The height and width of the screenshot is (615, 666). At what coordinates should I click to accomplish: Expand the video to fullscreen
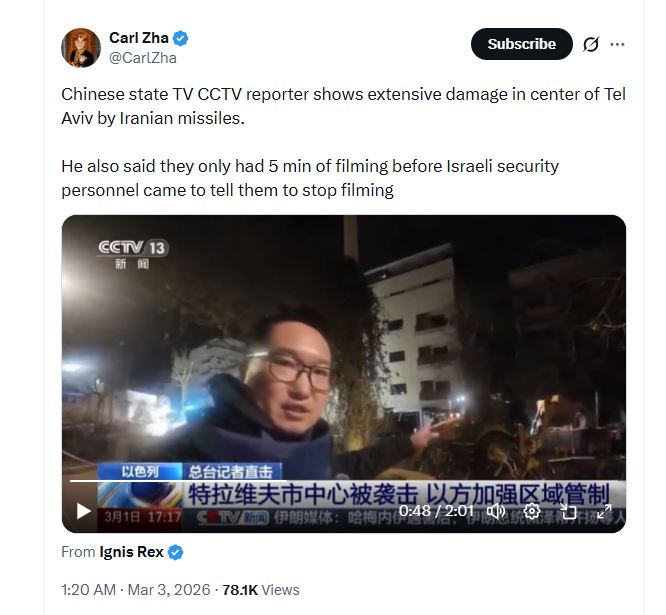(x=604, y=511)
